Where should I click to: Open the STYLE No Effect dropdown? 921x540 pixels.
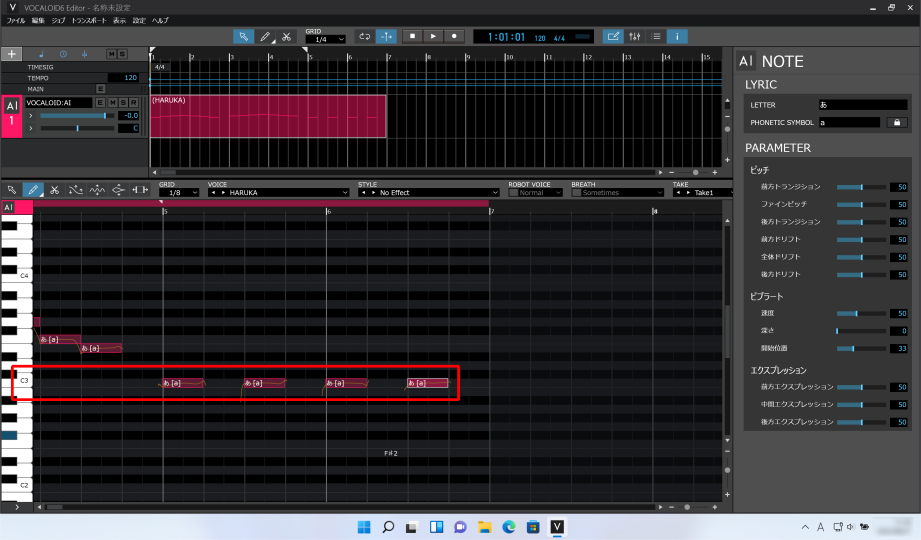click(x=429, y=193)
